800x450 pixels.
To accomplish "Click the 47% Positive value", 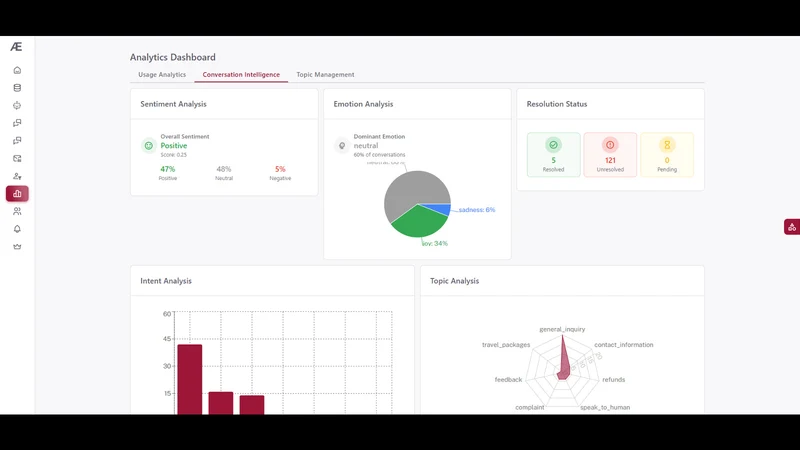I will click(x=167, y=169).
